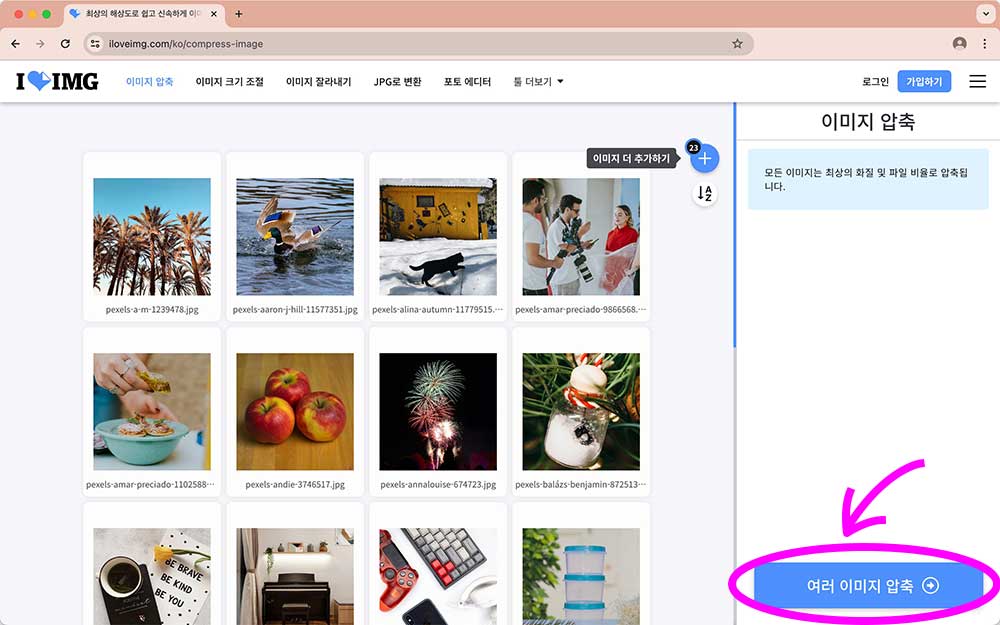
Task: Select the snow jar thumbnail pexels-balázs-benjamin
Action: coord(581,411)
